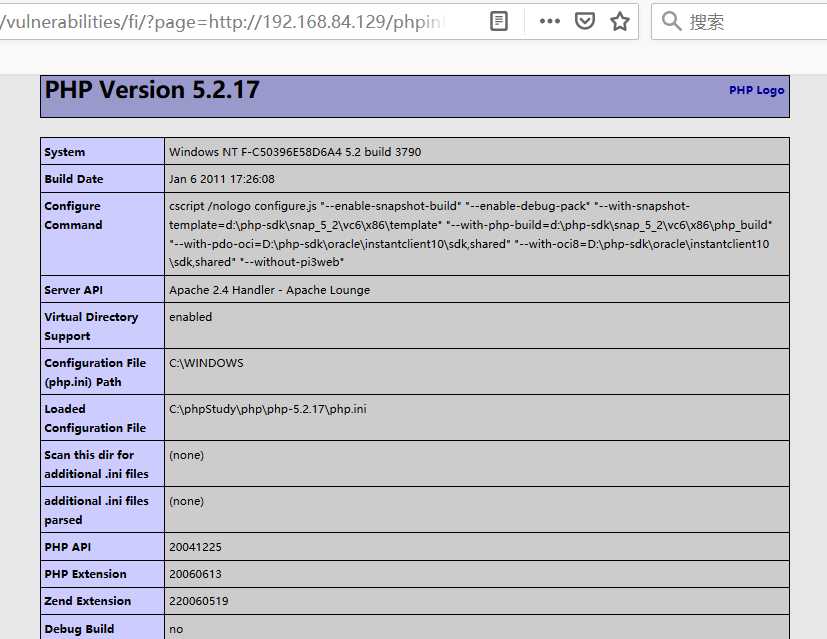Select the Debug Build no value
The height and width of the screenshot is (639, 827).
[176, 629]
